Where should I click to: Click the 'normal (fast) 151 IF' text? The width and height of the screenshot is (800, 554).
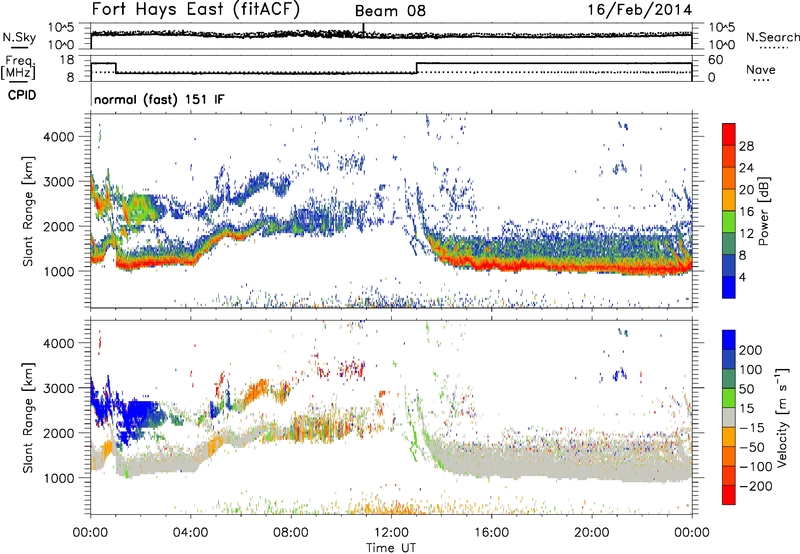[x=159, y=99]
